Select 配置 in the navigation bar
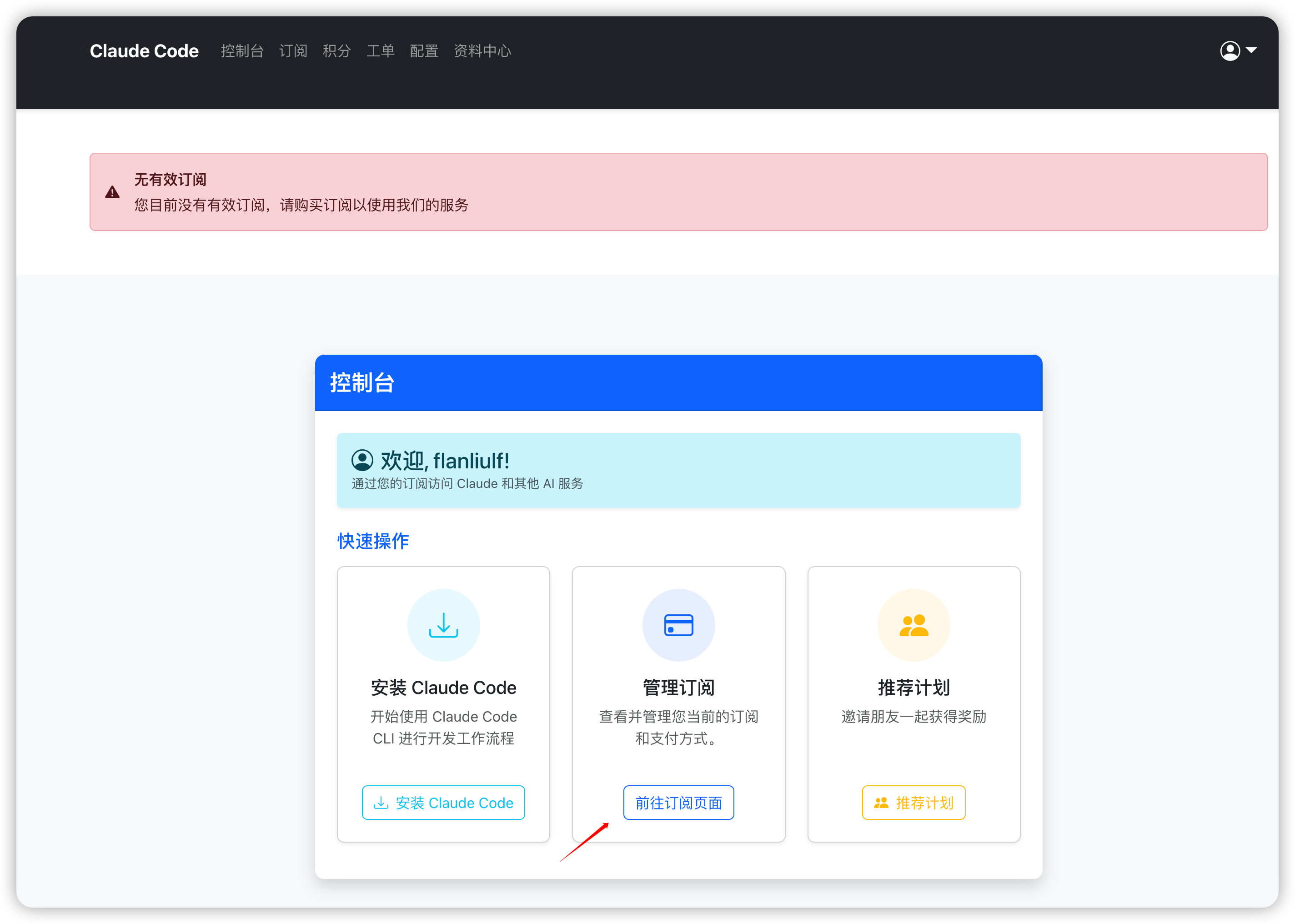Screen dimensions: 1295x924 coord(424,51)
